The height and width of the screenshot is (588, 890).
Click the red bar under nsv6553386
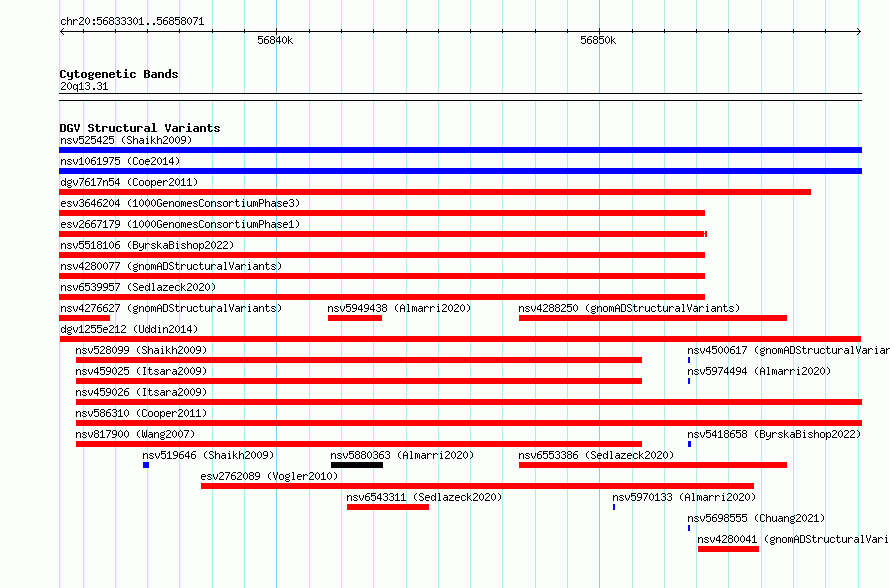(653, 465)
